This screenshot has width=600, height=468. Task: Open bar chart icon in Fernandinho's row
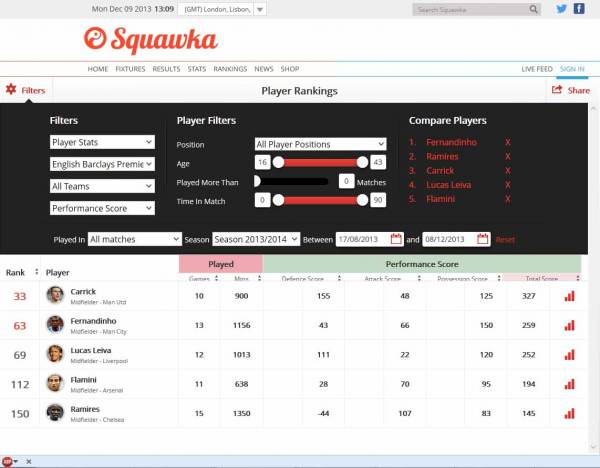pos(570,325)
